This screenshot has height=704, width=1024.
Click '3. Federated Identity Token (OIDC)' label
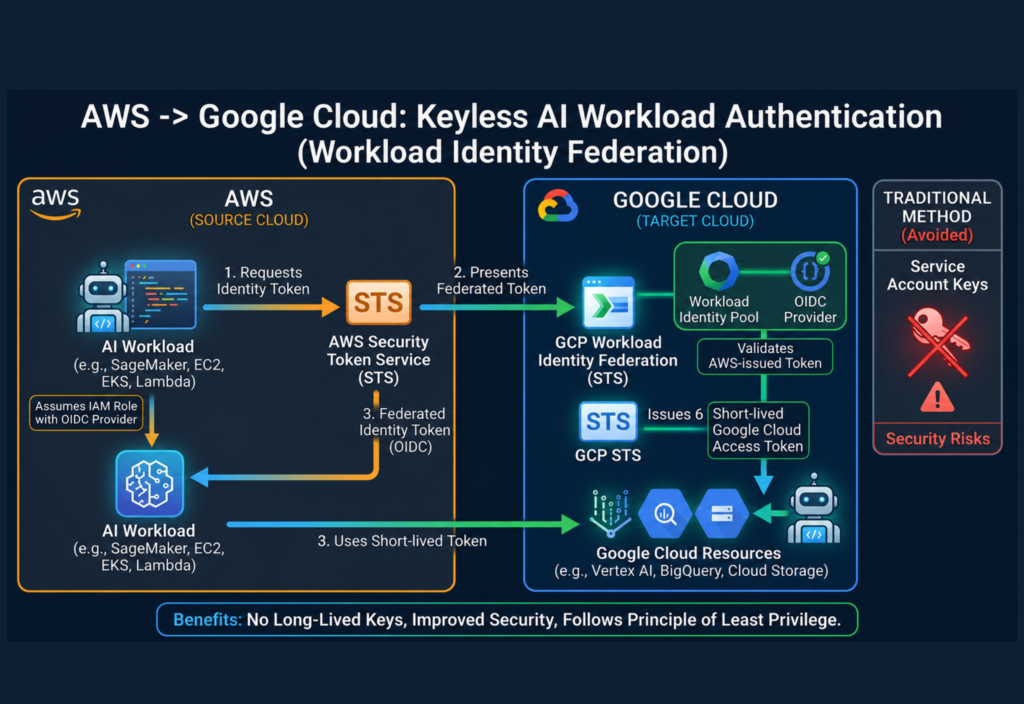pyautogui.click(x=404, y=430)
